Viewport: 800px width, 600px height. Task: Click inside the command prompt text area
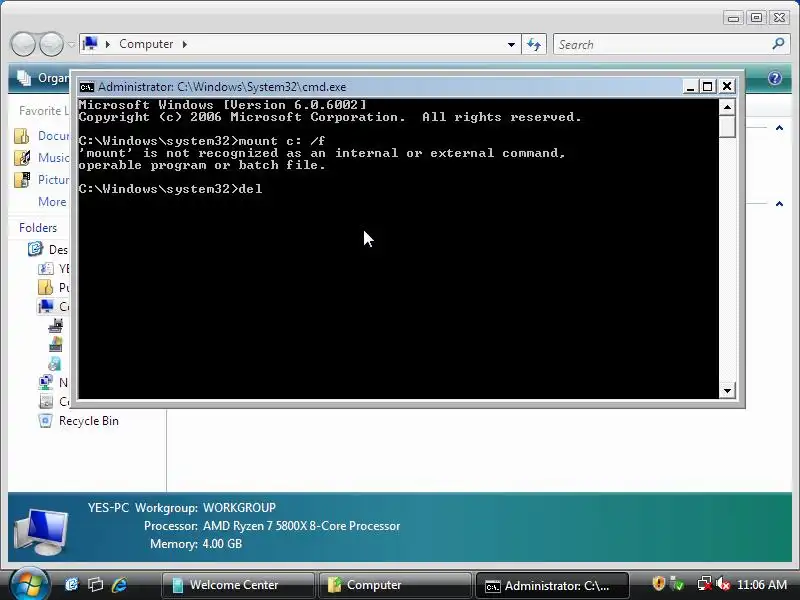coord(398,248)
